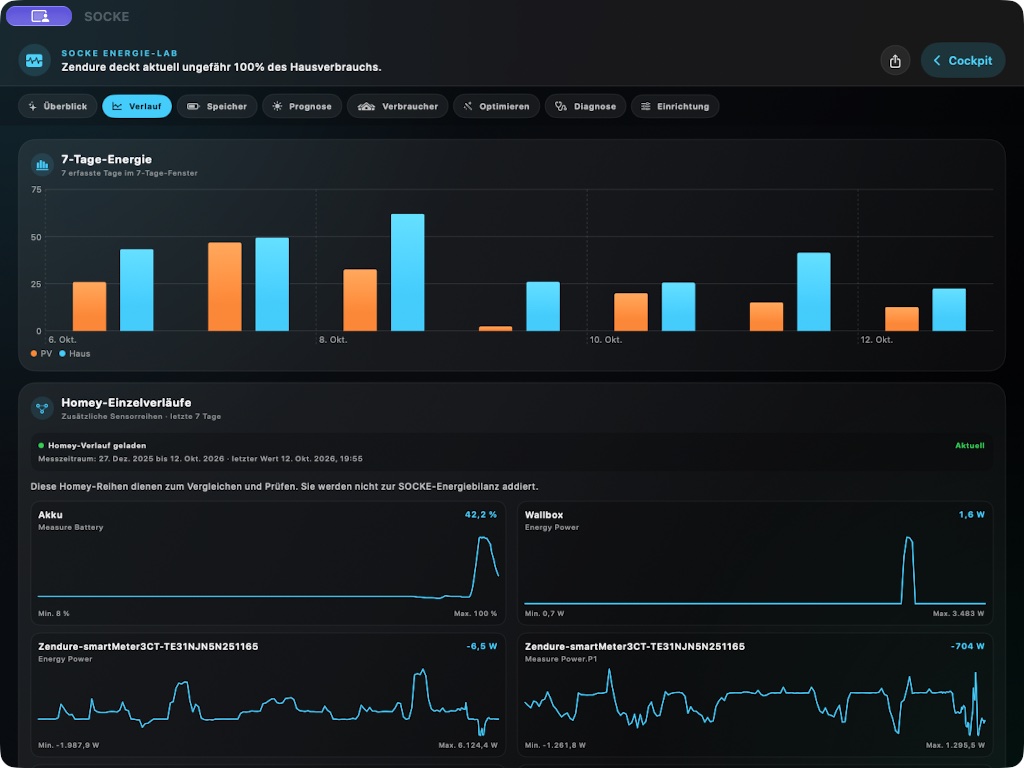Click the "Min. -1.261,8 W" label
Image resolution: width=1024 pixels, height=768 pixels.
point(555,745)
